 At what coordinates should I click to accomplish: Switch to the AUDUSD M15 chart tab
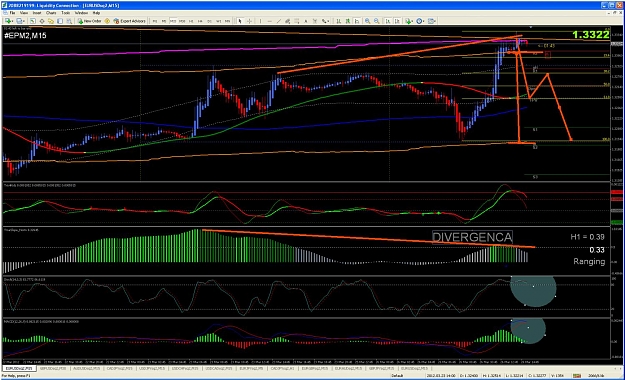[86, 369]
